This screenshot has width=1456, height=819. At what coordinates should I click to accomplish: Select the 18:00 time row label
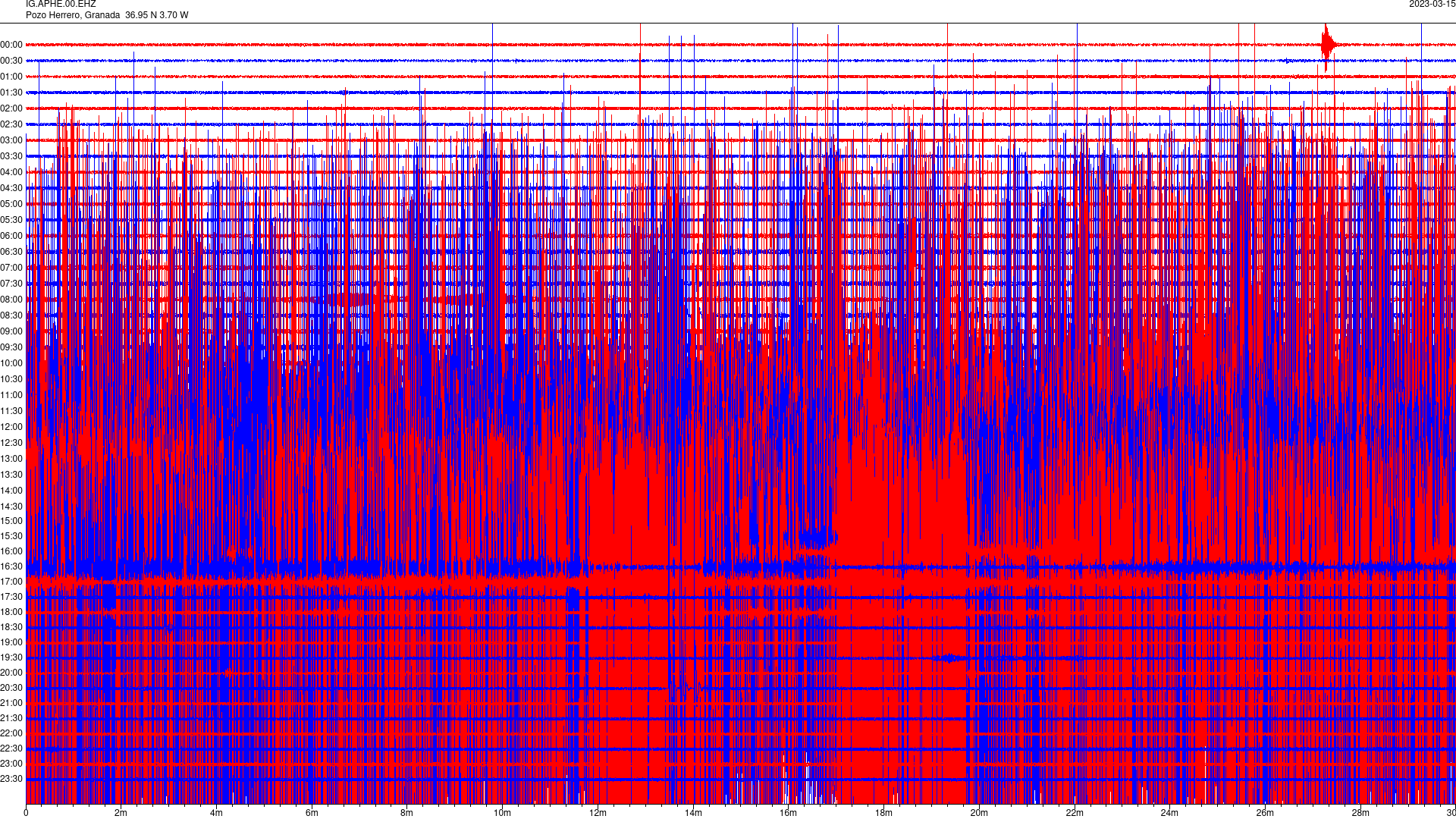tap(11, 612)
